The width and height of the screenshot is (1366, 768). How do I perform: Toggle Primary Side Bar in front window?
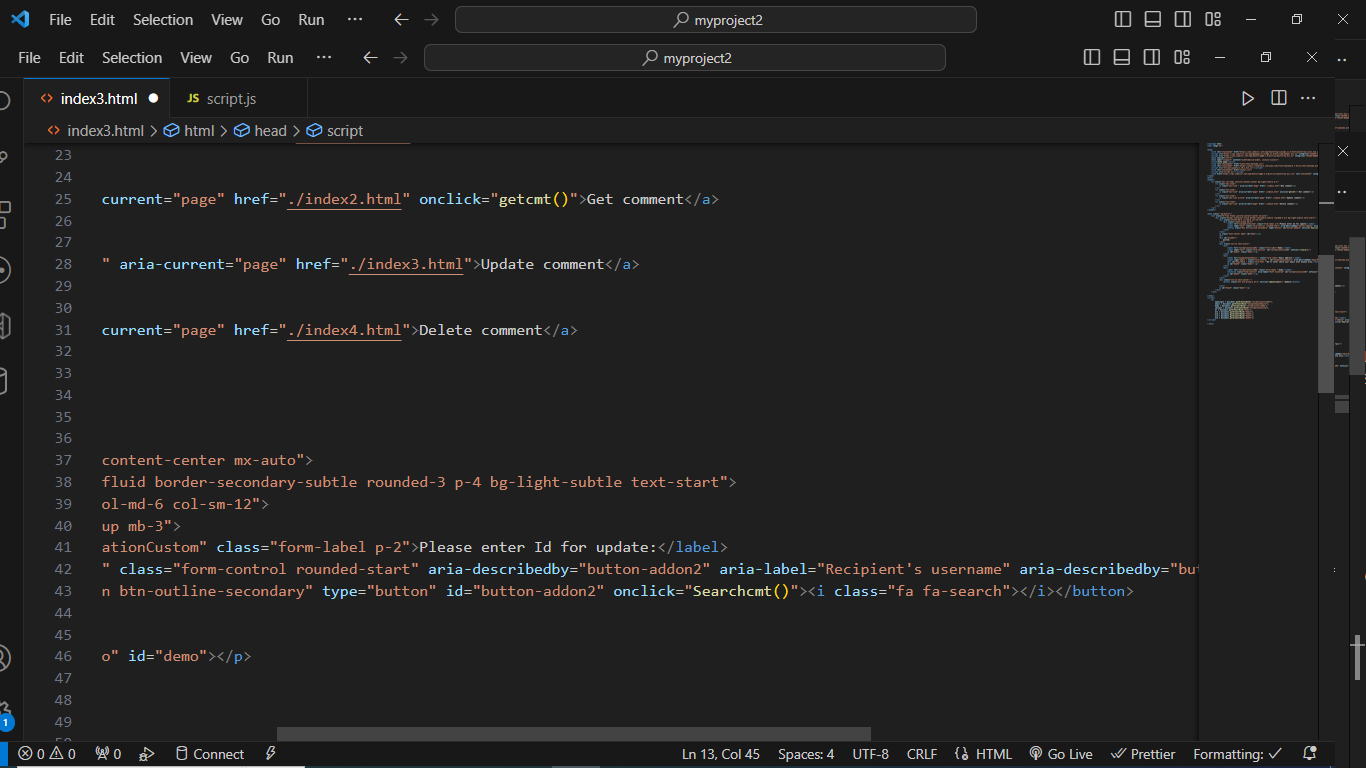pos(1092,58)
